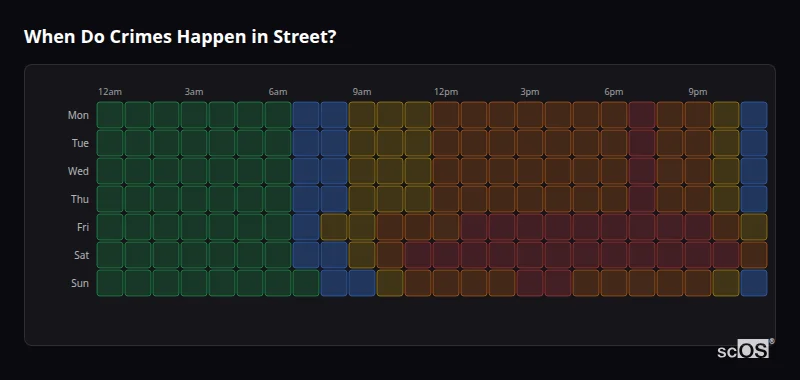Click the Sun row label
Image resolution: width=800 pixels, height=380 pixels.
tap(80, 284)
